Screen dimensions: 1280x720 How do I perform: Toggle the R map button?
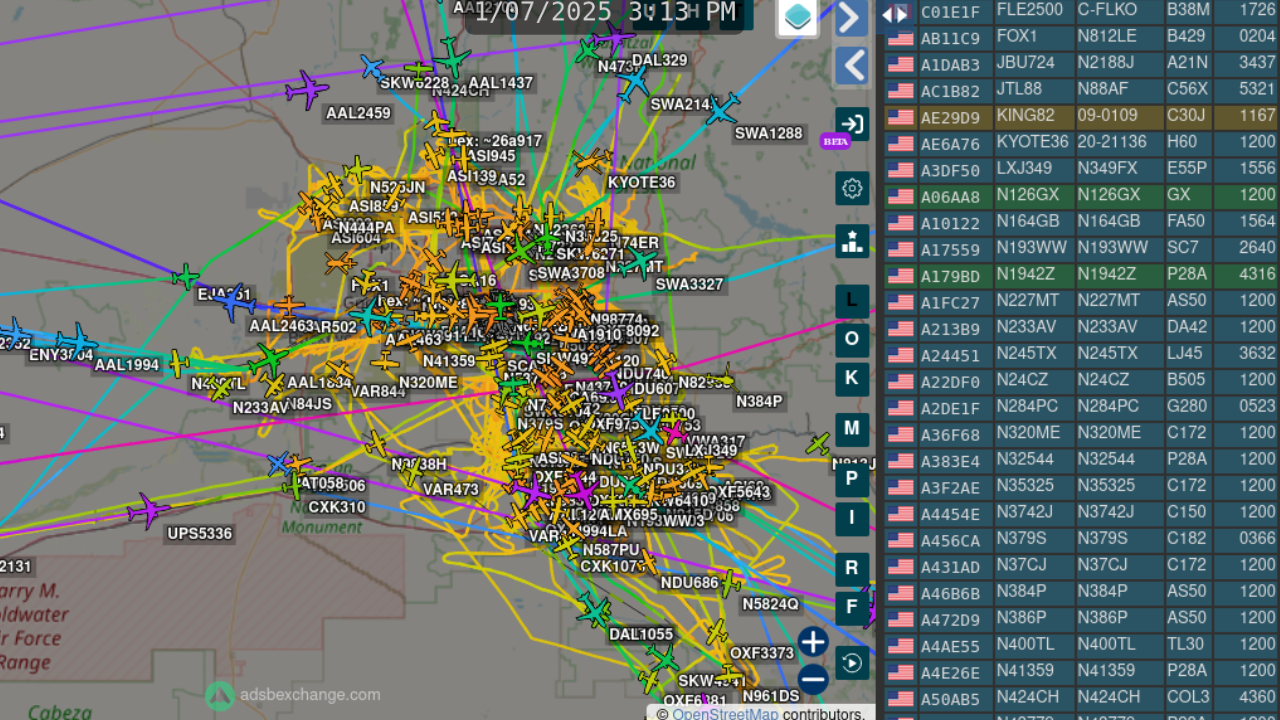pyautogui.click(x=852, y=568)
